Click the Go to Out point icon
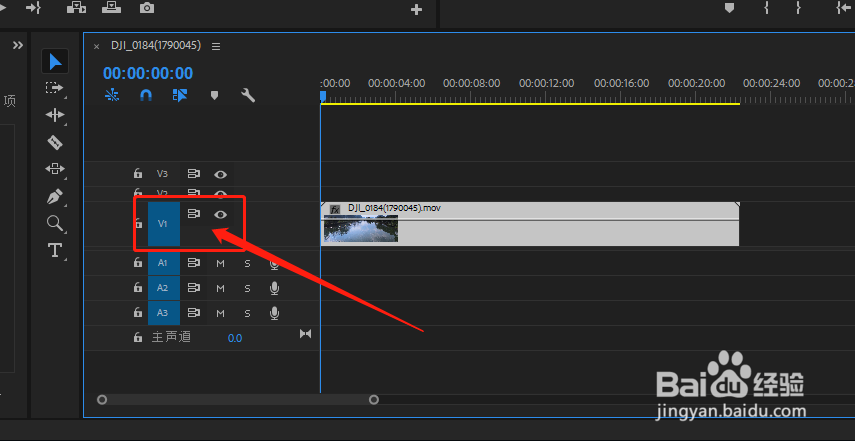This screenshot has width=855, height=441. click(x=33, y=8)
